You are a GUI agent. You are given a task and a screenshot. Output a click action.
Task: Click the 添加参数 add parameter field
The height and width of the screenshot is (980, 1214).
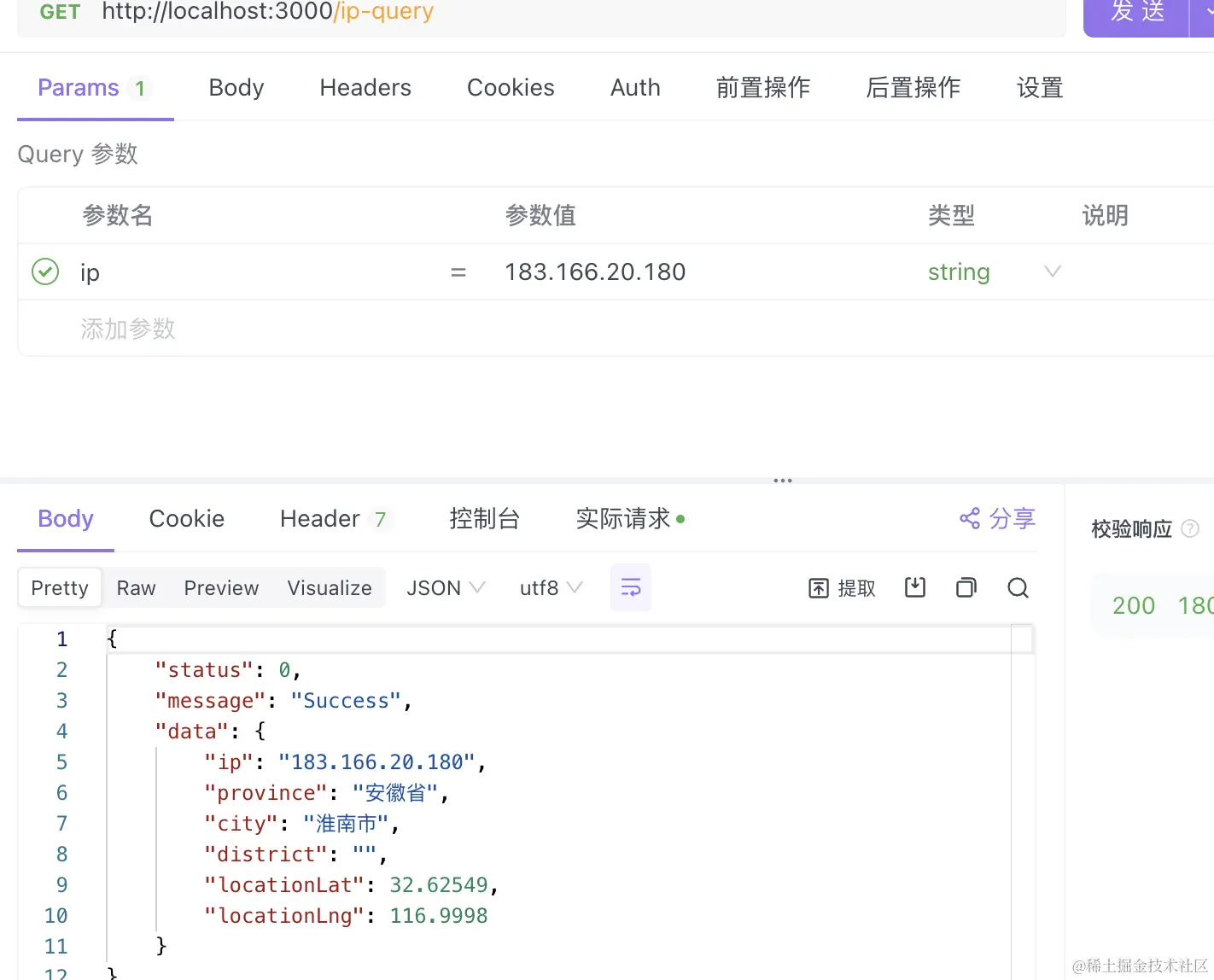pyautogui.click(x=128, y=329)
